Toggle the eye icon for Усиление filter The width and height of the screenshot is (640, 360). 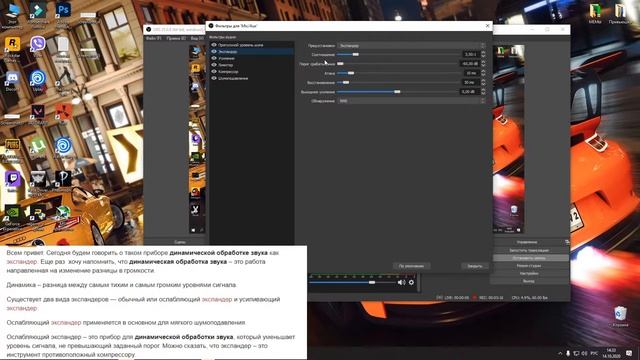pyautogui.click(x=214, y=58)
